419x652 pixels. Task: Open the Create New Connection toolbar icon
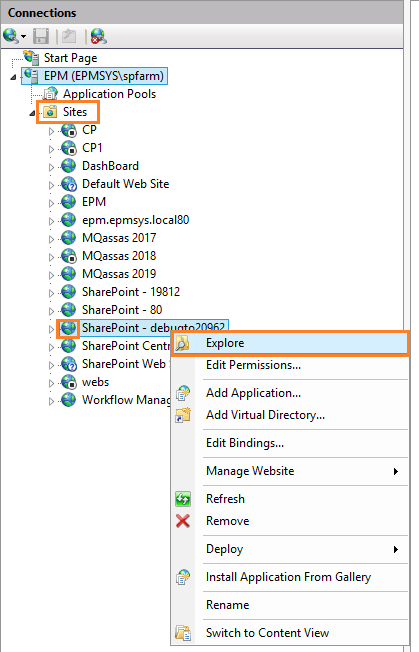pyautogui.click(x=10, y=36)
